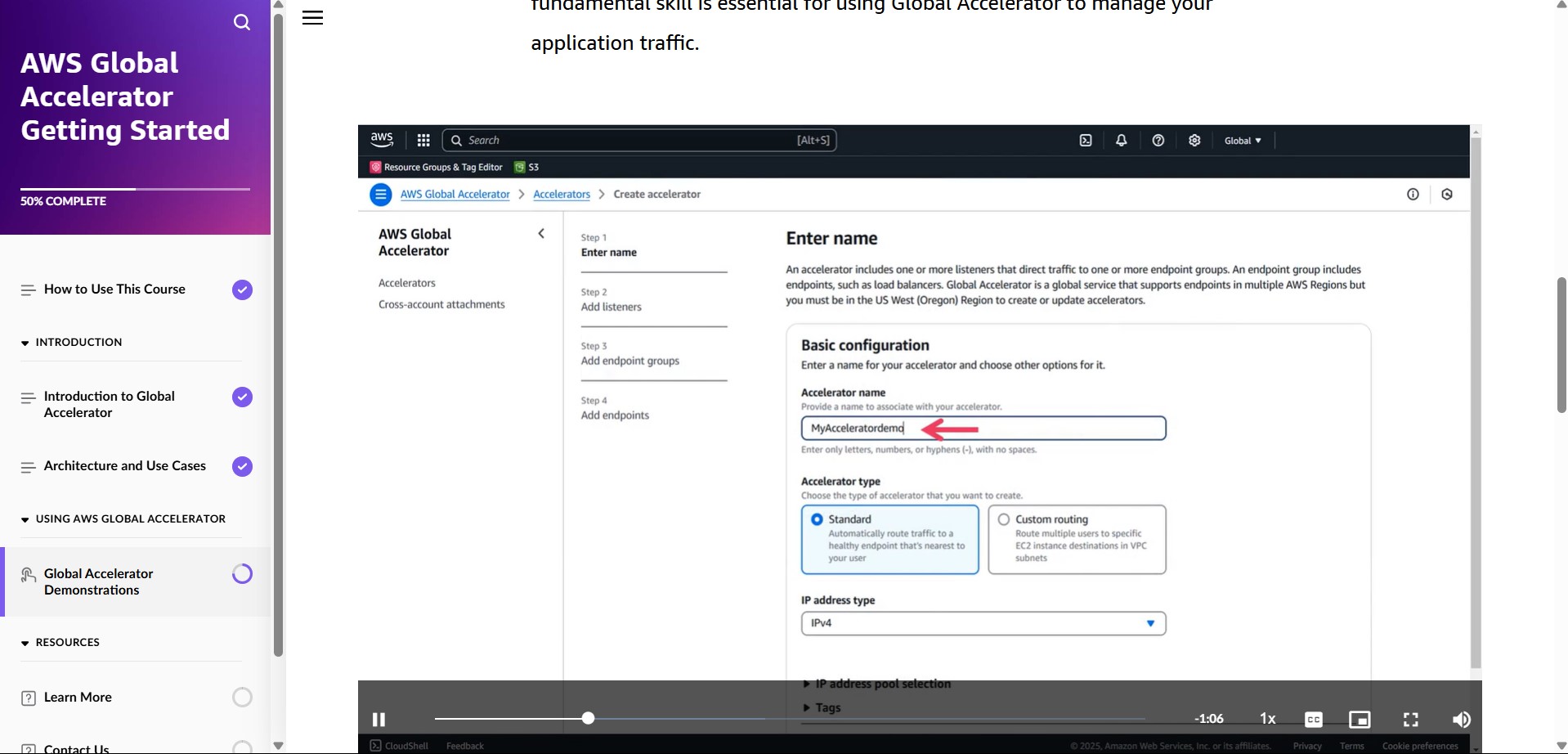Change playback speed 1x

coord(1268,719)
